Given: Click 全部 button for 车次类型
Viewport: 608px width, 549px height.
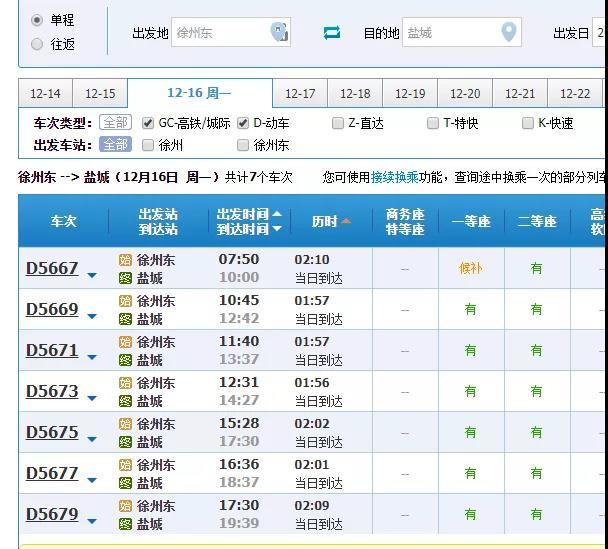Looking at the screenshot, I should click(x=116, y=123).
